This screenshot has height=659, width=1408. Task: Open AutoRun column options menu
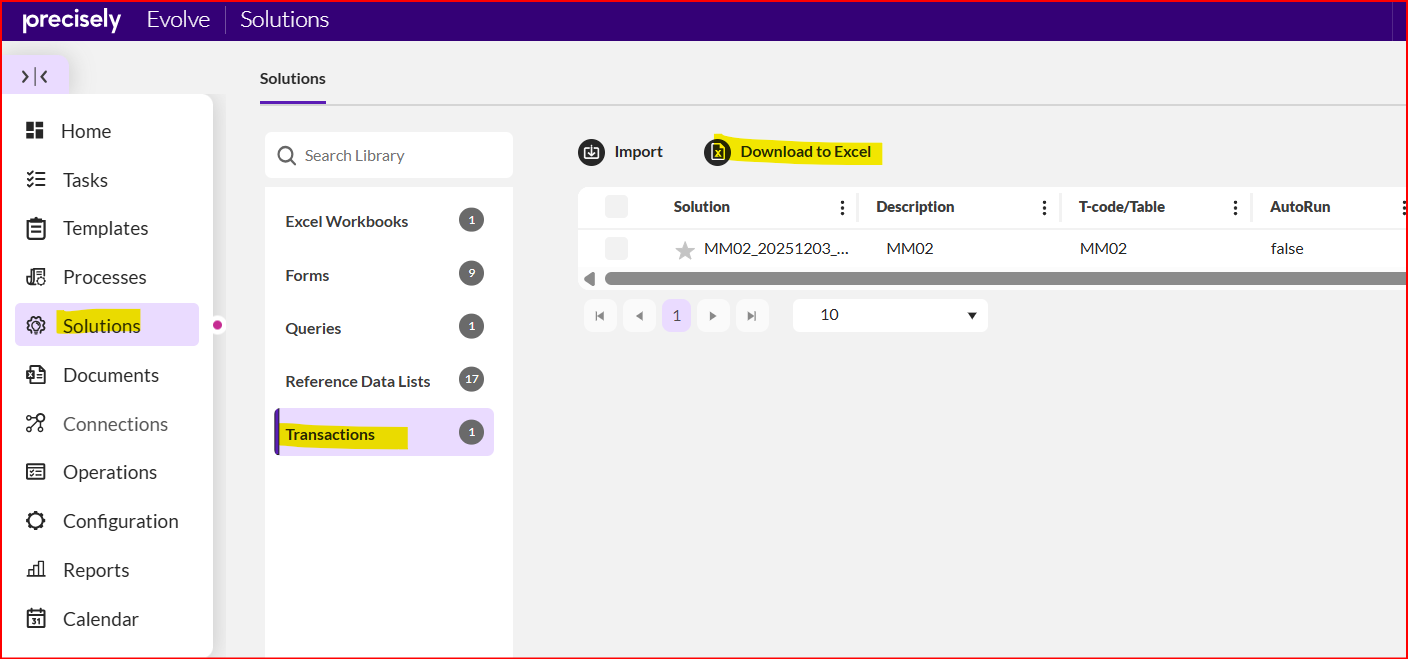pos(1404,208)
